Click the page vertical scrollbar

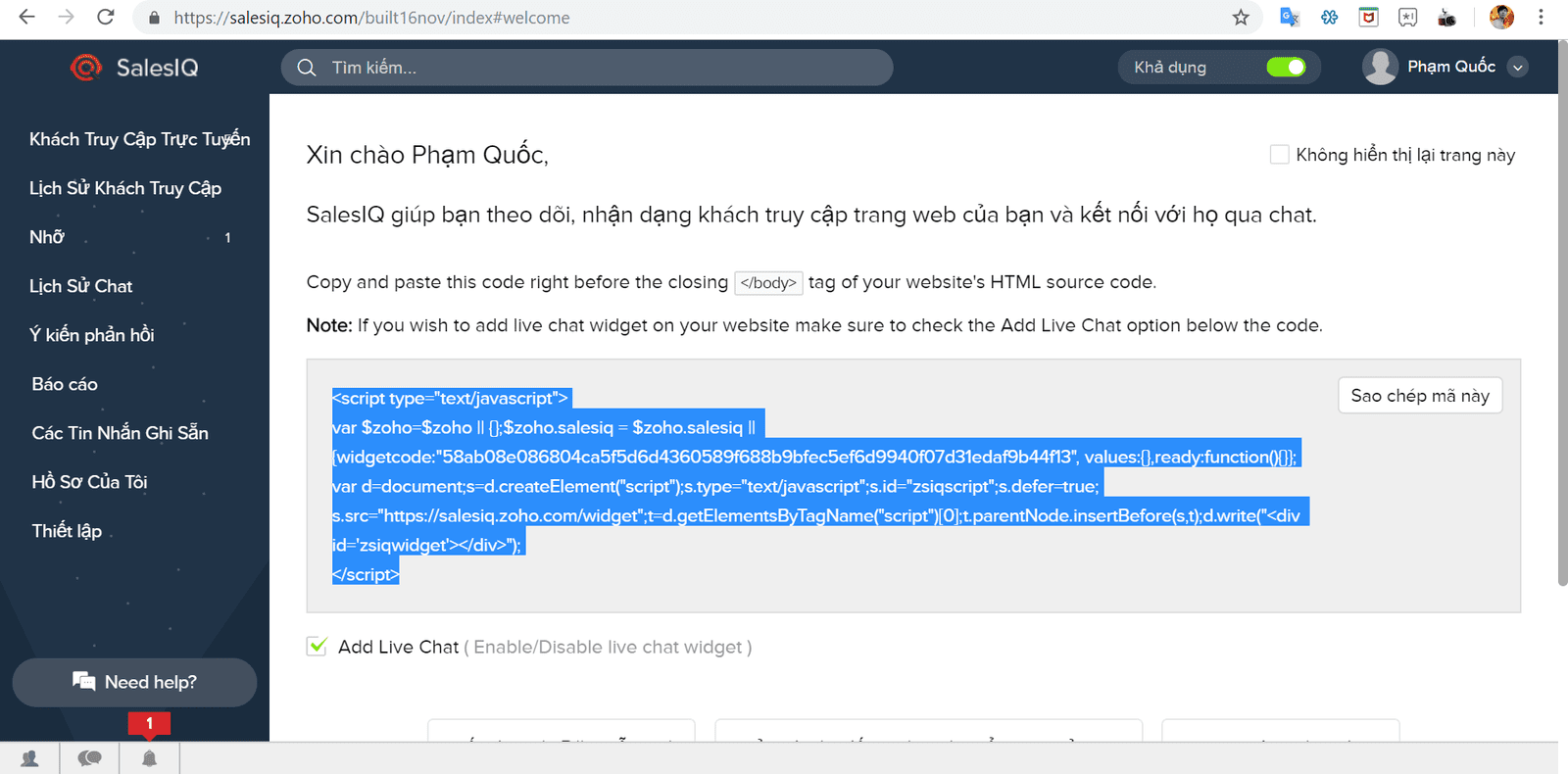1562,314
